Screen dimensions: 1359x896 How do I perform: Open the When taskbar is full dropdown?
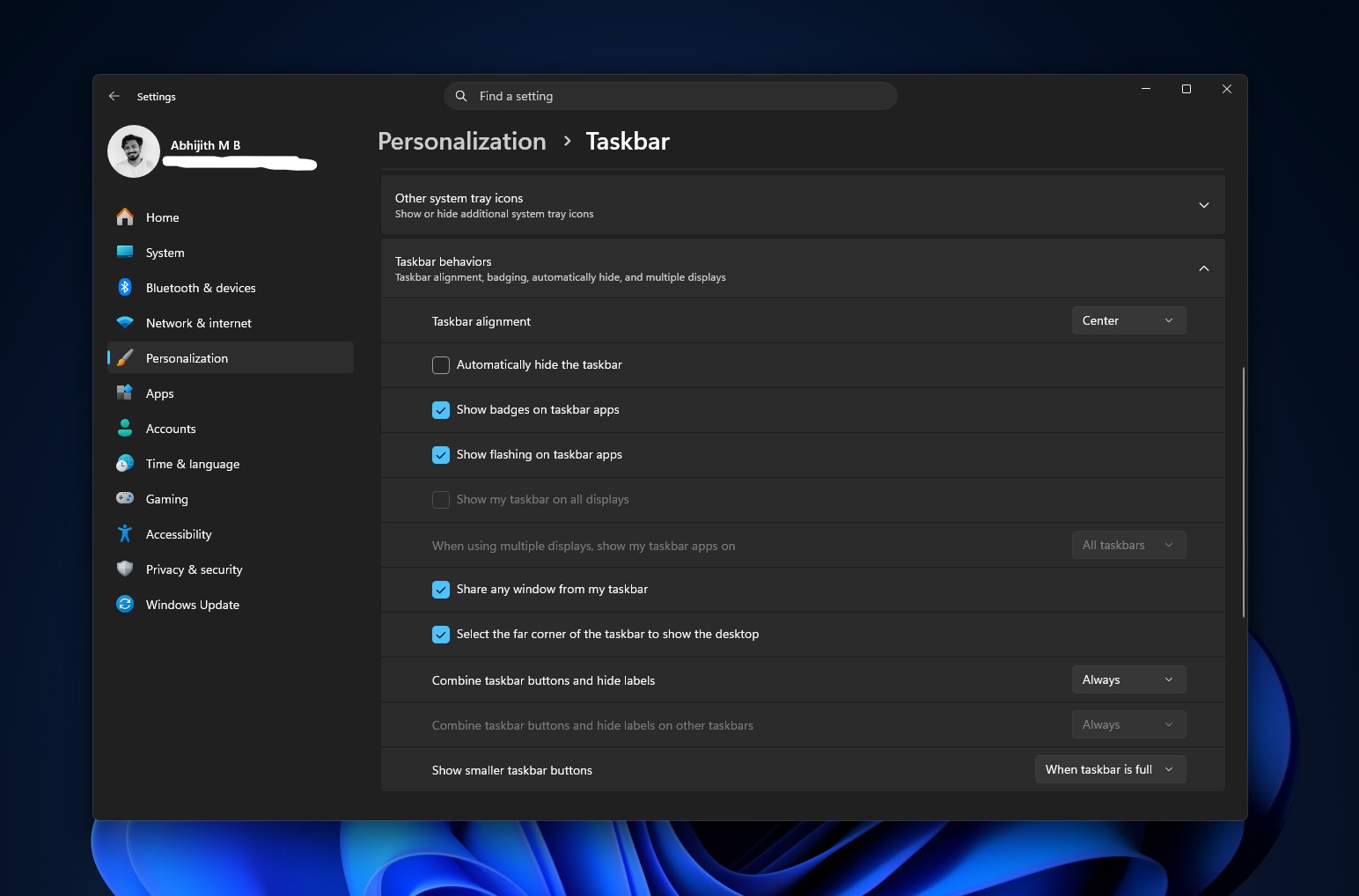[x=1110, y=769]
